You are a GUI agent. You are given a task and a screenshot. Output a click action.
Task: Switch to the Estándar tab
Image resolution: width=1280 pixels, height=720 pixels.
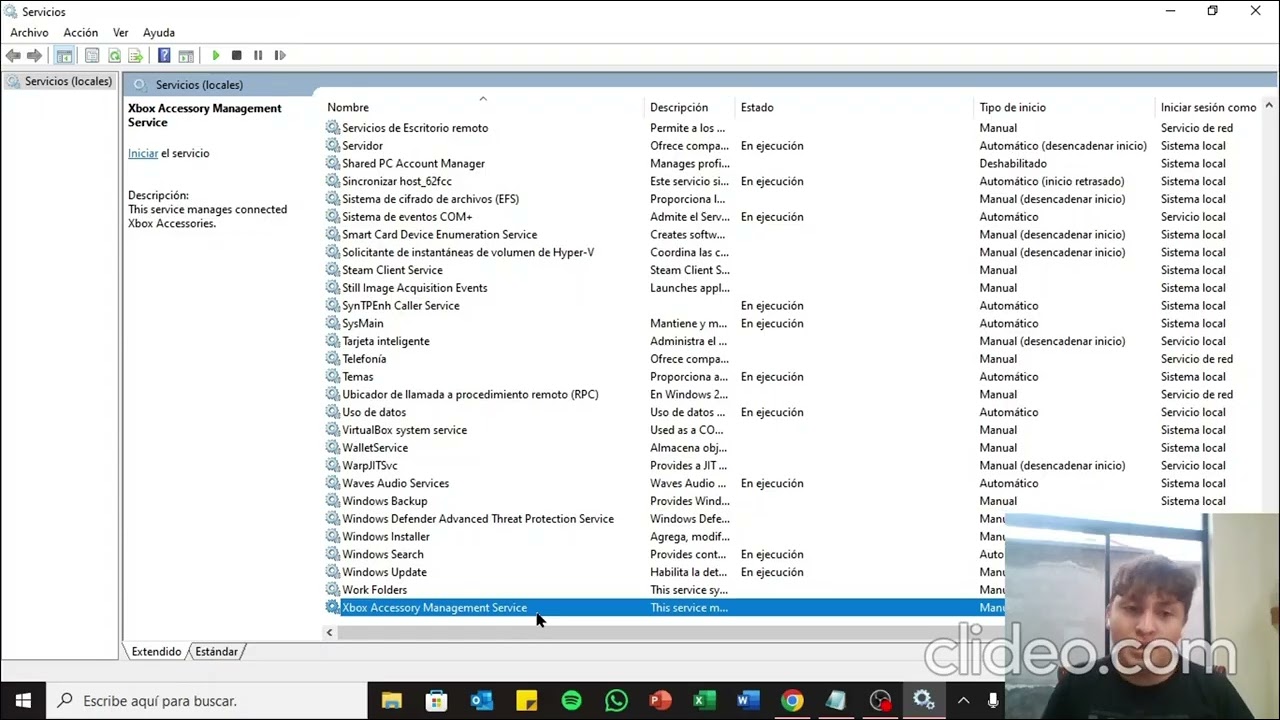coord(217,652)
